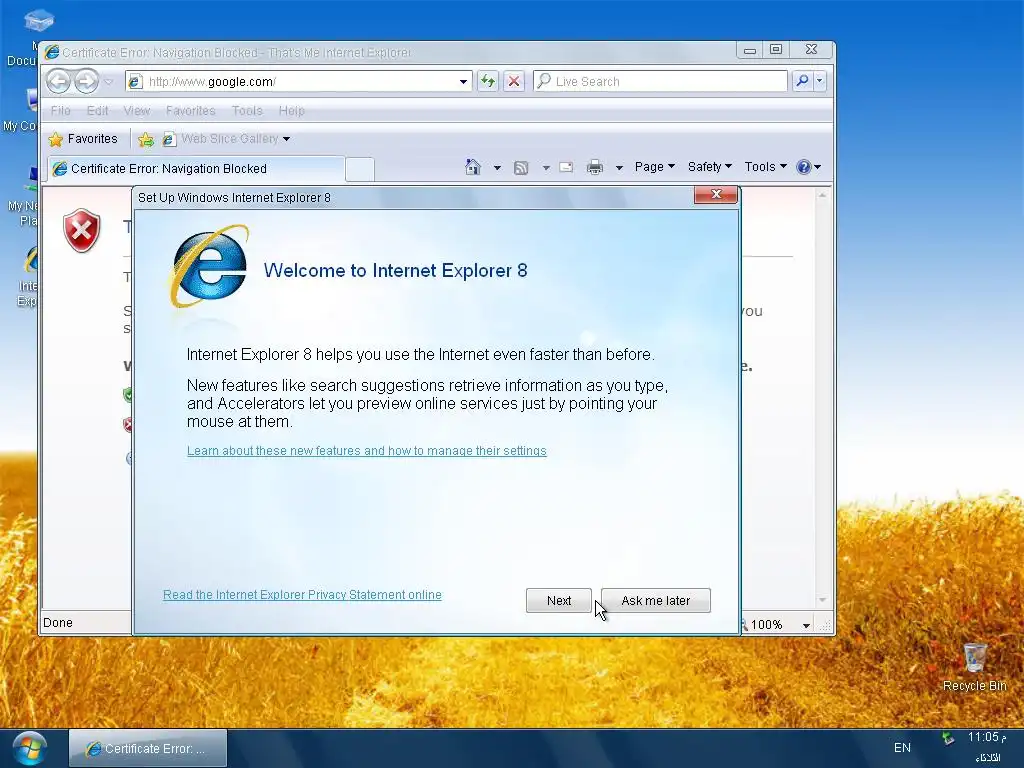This screenshot has height=768, width=1024.
Task: Click the Certificate Error taskbar button
Action: click(x=148, y=748)
